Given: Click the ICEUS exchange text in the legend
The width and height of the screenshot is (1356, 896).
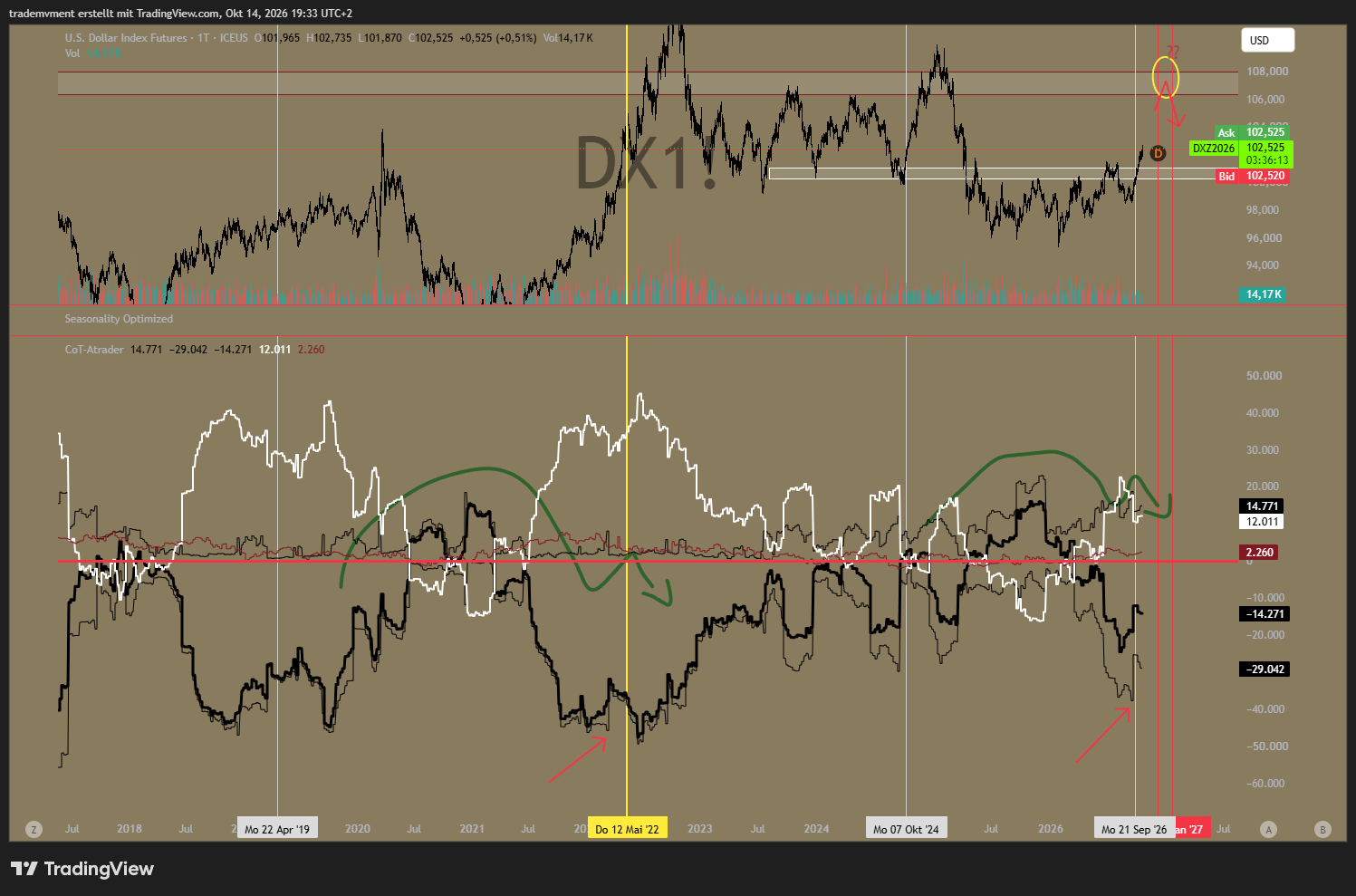Looking at the screenshot, I should click(234, 38).
